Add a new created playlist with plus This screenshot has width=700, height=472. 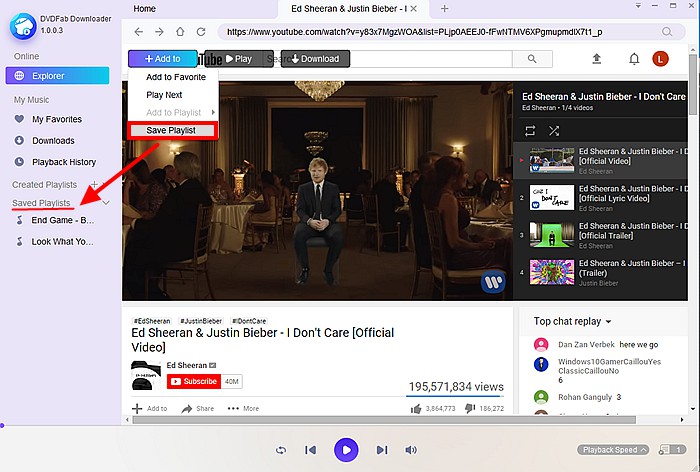94,184
